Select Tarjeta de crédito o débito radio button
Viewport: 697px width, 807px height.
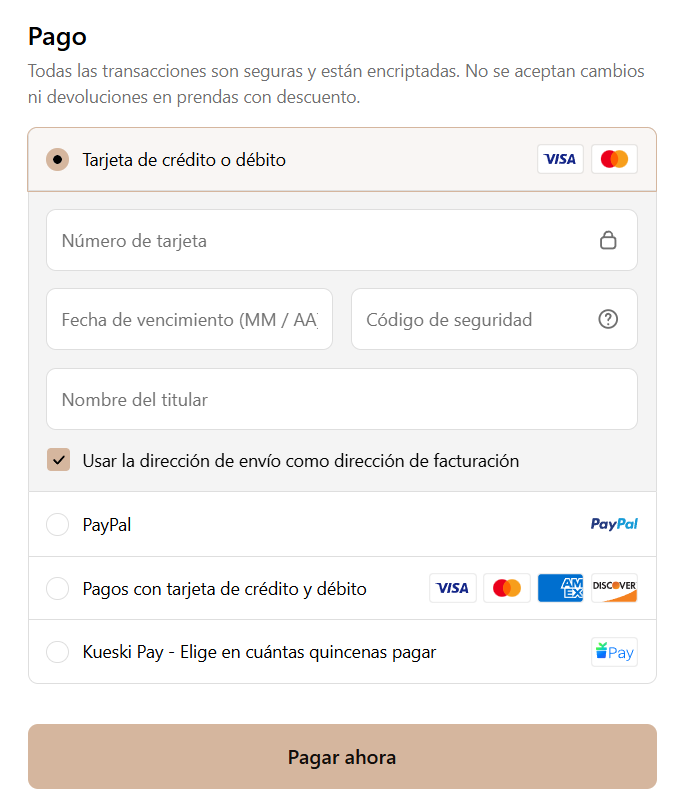(58, 160)
